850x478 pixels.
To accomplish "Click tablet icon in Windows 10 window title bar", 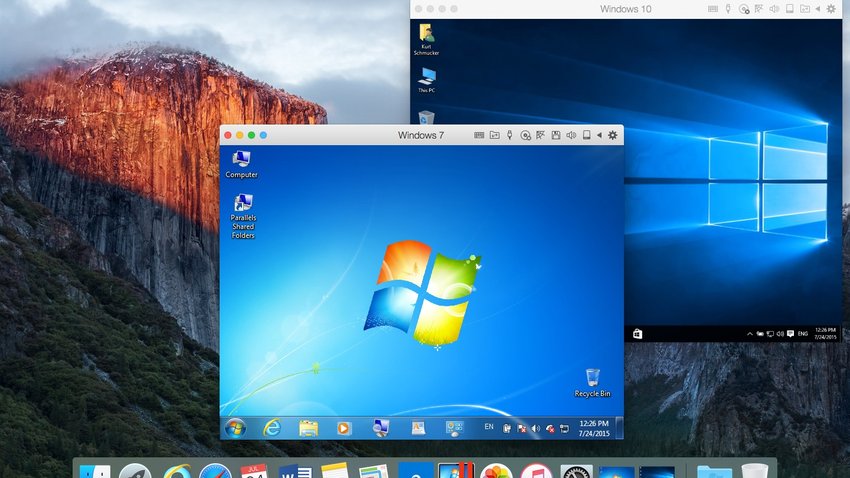I will click(790, 9).
